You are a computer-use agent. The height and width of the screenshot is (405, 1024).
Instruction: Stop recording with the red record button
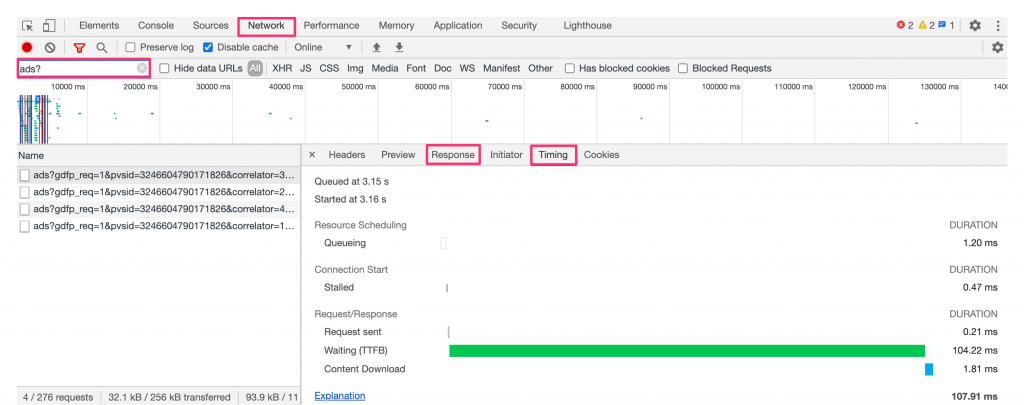pos(27,48)
